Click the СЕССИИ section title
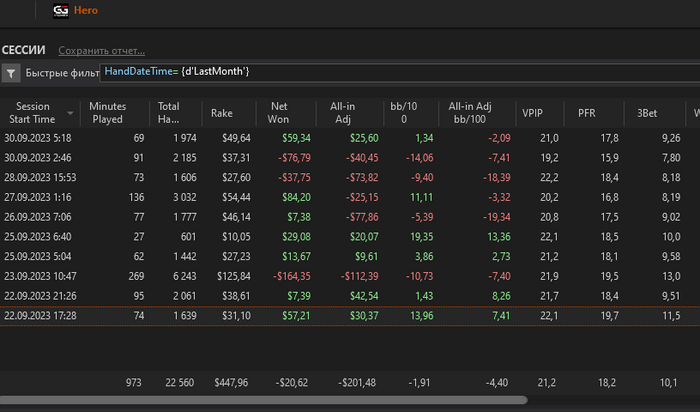This screenshot has height=412, width=700. coord(24,49)
